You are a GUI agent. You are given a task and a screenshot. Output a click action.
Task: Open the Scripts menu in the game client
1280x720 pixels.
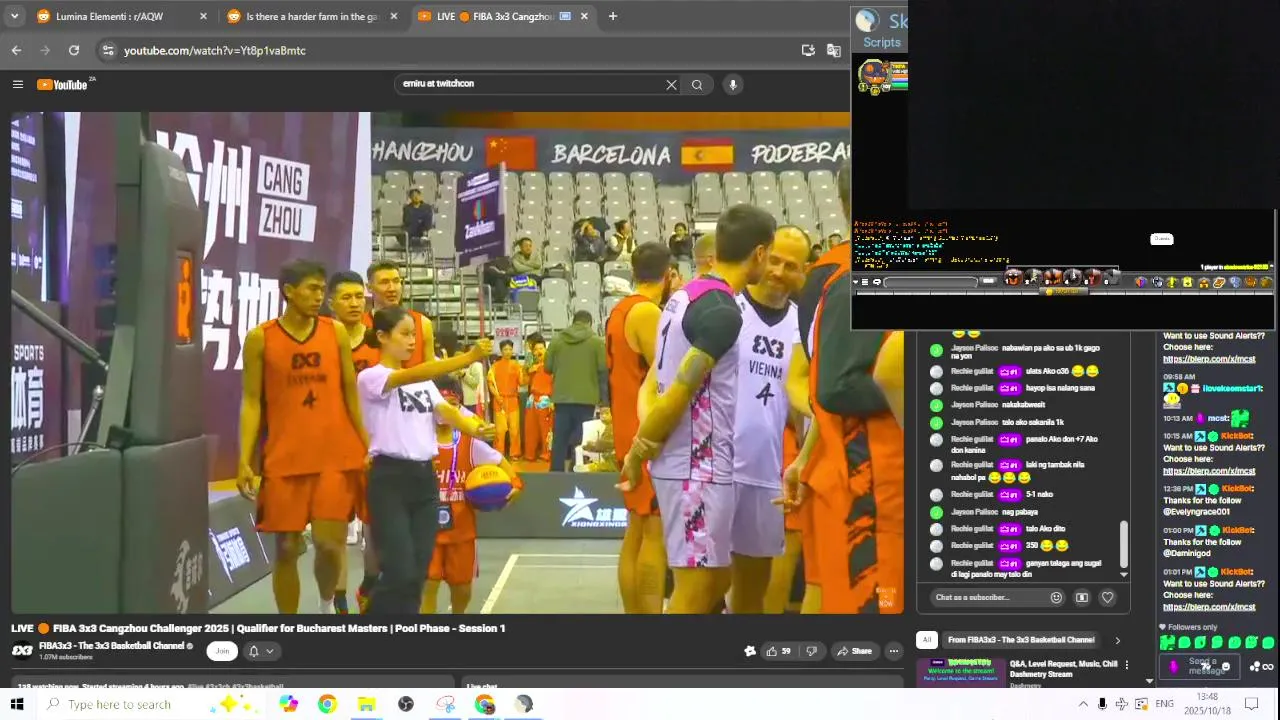pyautogui.click(x=882, y=42)
